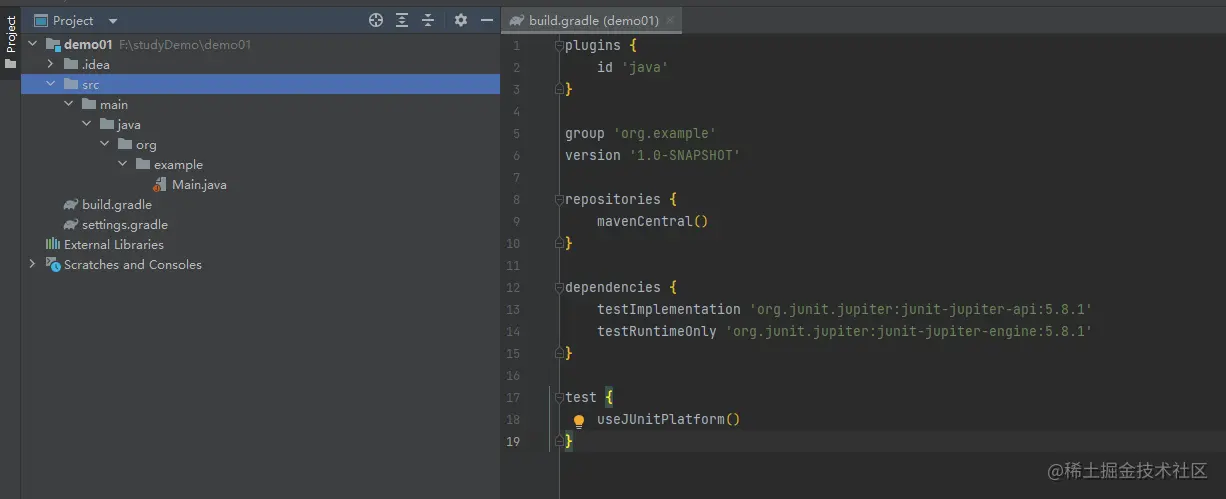The width and height of the screenshot is (1226, 499).
Task: Click the group 'org.example' line
Action: (x=640, y=133)
